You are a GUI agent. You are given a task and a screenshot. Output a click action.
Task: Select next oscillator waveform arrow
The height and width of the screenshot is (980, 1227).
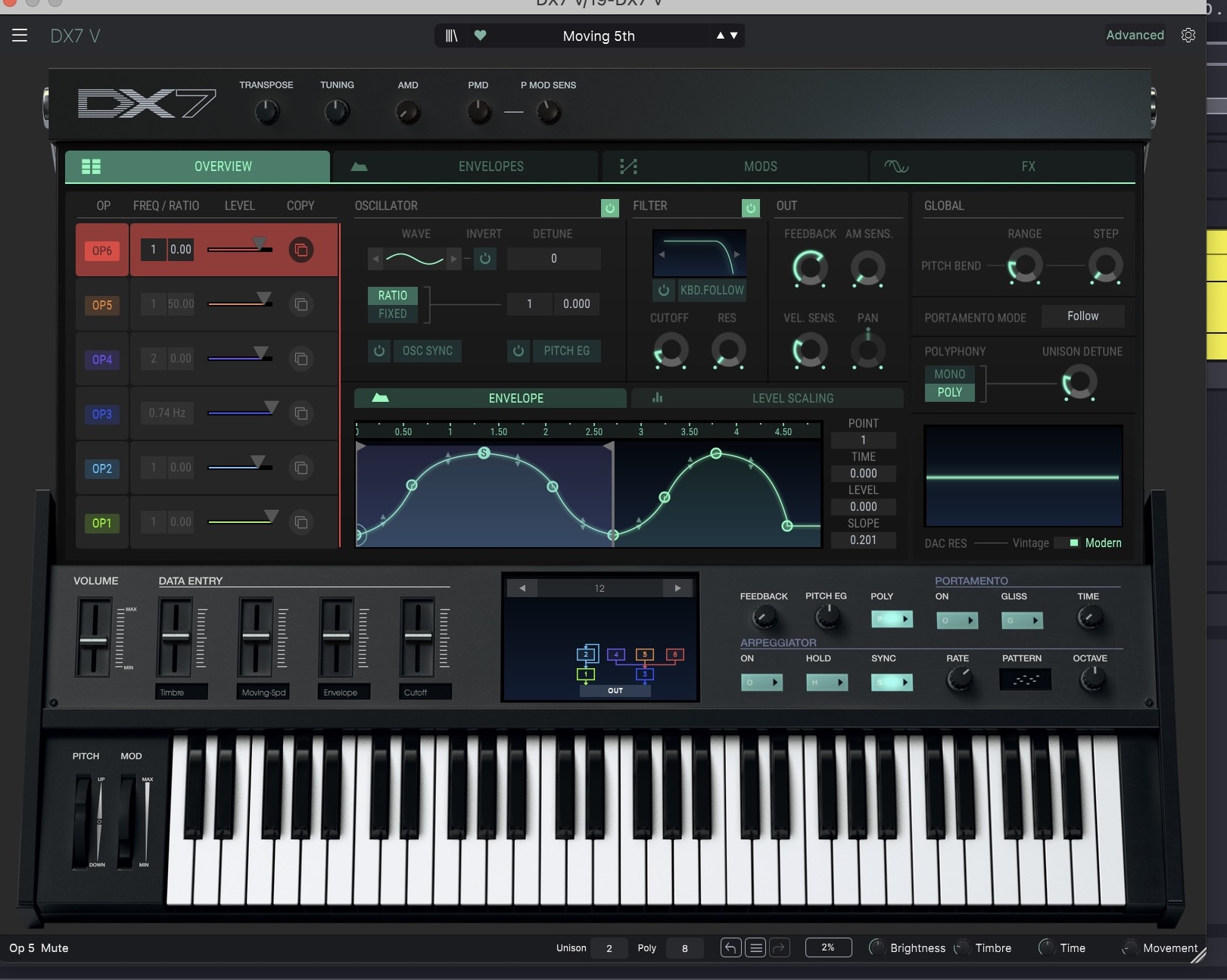[x=453, y=259]
